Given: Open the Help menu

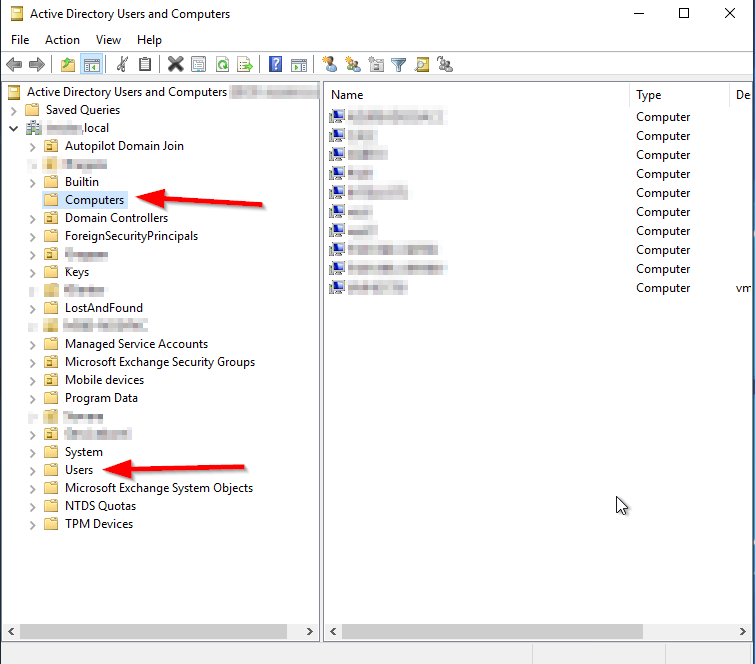Looking at the screenshot, I should [x=149, y=40].
